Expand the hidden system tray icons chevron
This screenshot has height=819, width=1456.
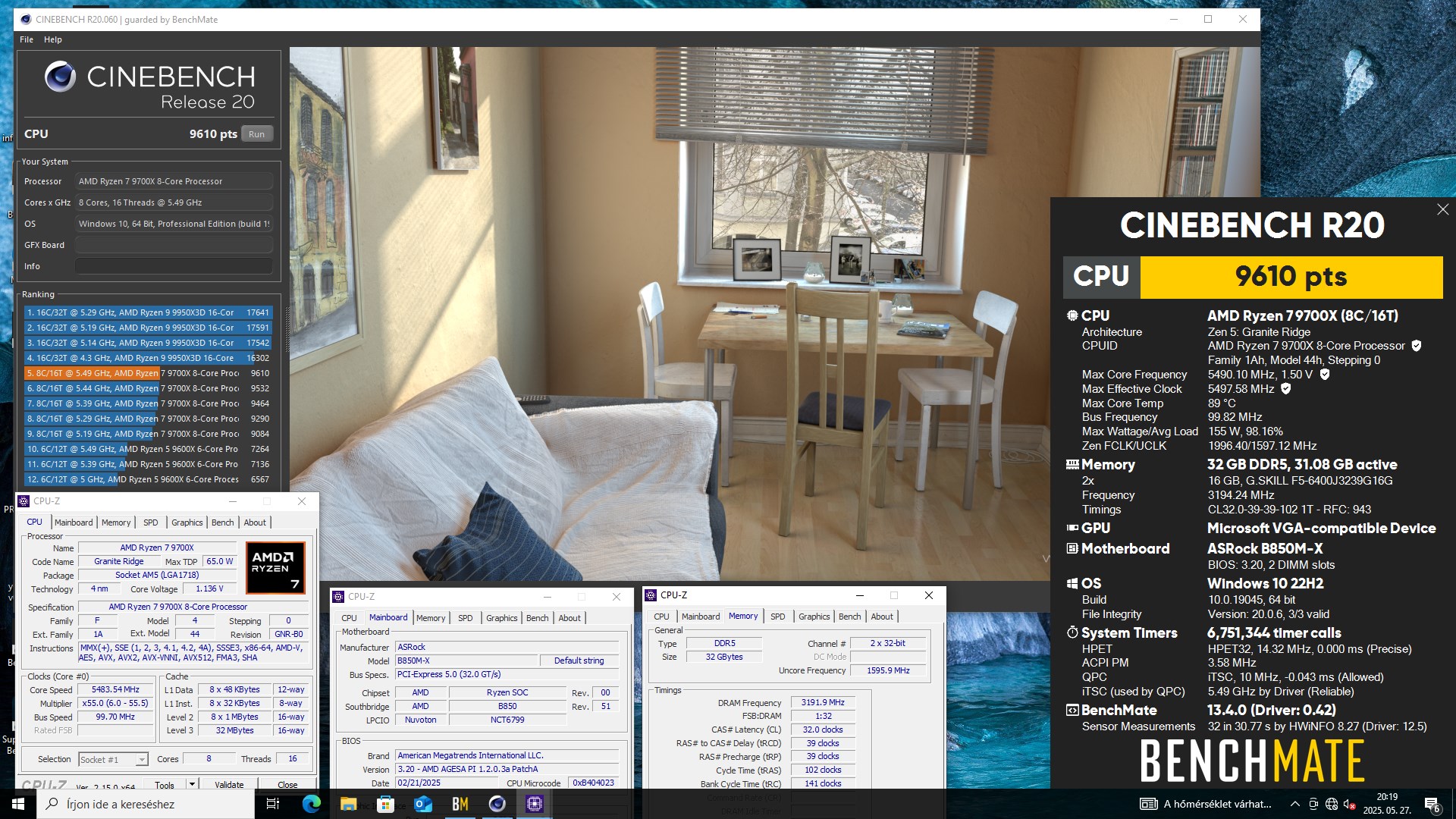1295,804
